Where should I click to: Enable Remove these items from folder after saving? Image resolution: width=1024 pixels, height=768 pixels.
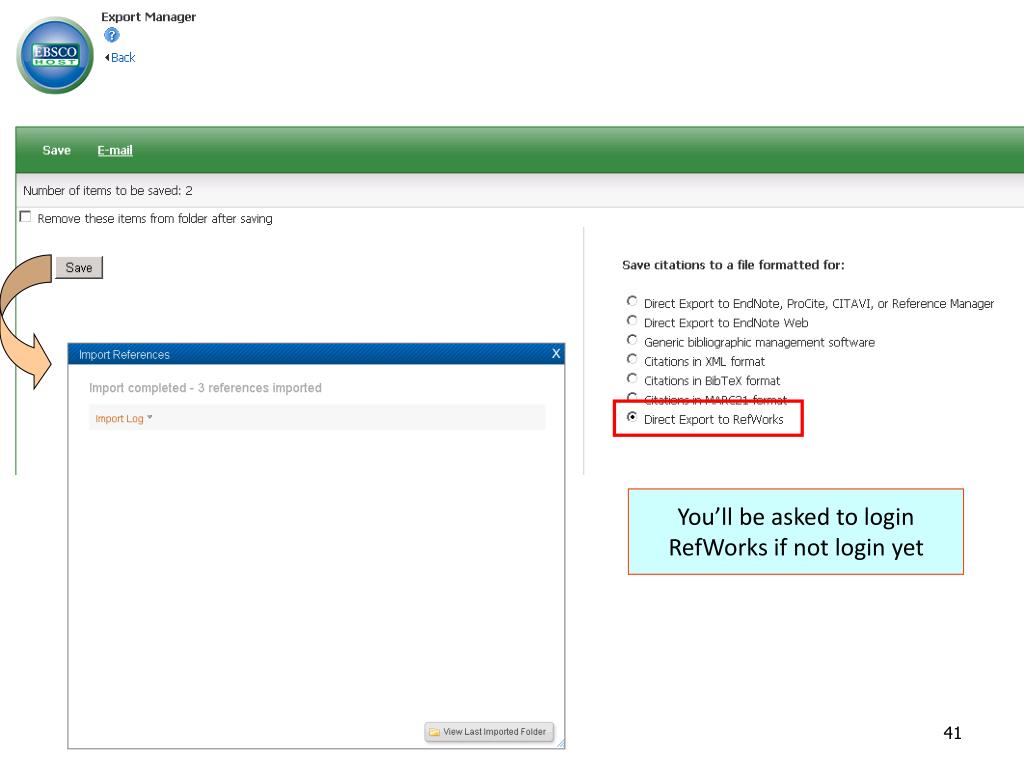(25, 217)
